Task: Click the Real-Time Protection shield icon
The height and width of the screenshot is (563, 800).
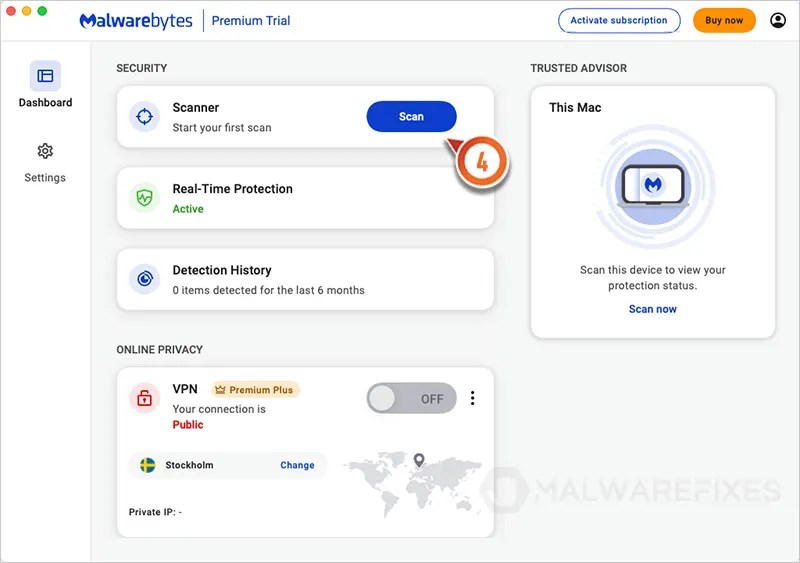Action: pyautogui.click(x=144, y=198)
